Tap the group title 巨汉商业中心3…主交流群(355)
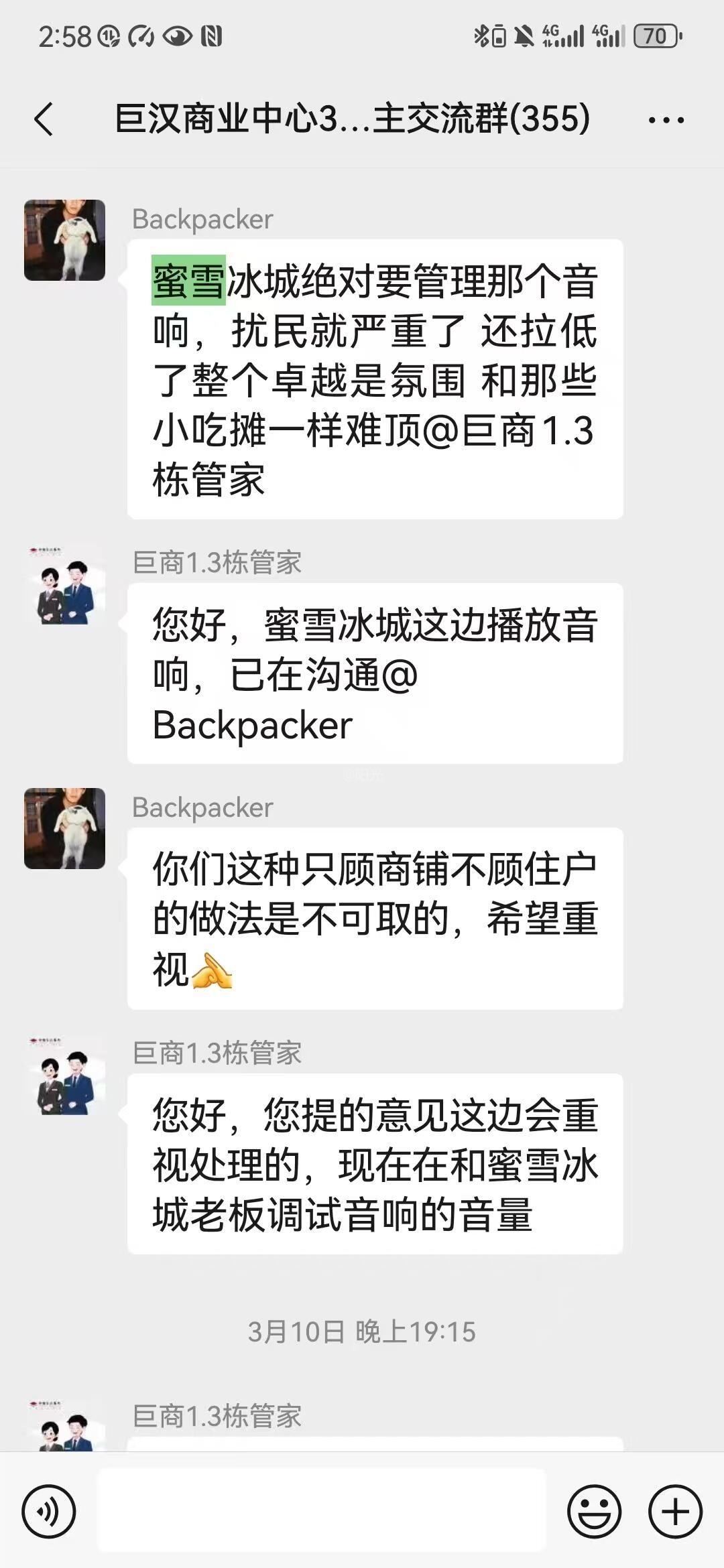The image size is (724, 1568). (353, 119)
